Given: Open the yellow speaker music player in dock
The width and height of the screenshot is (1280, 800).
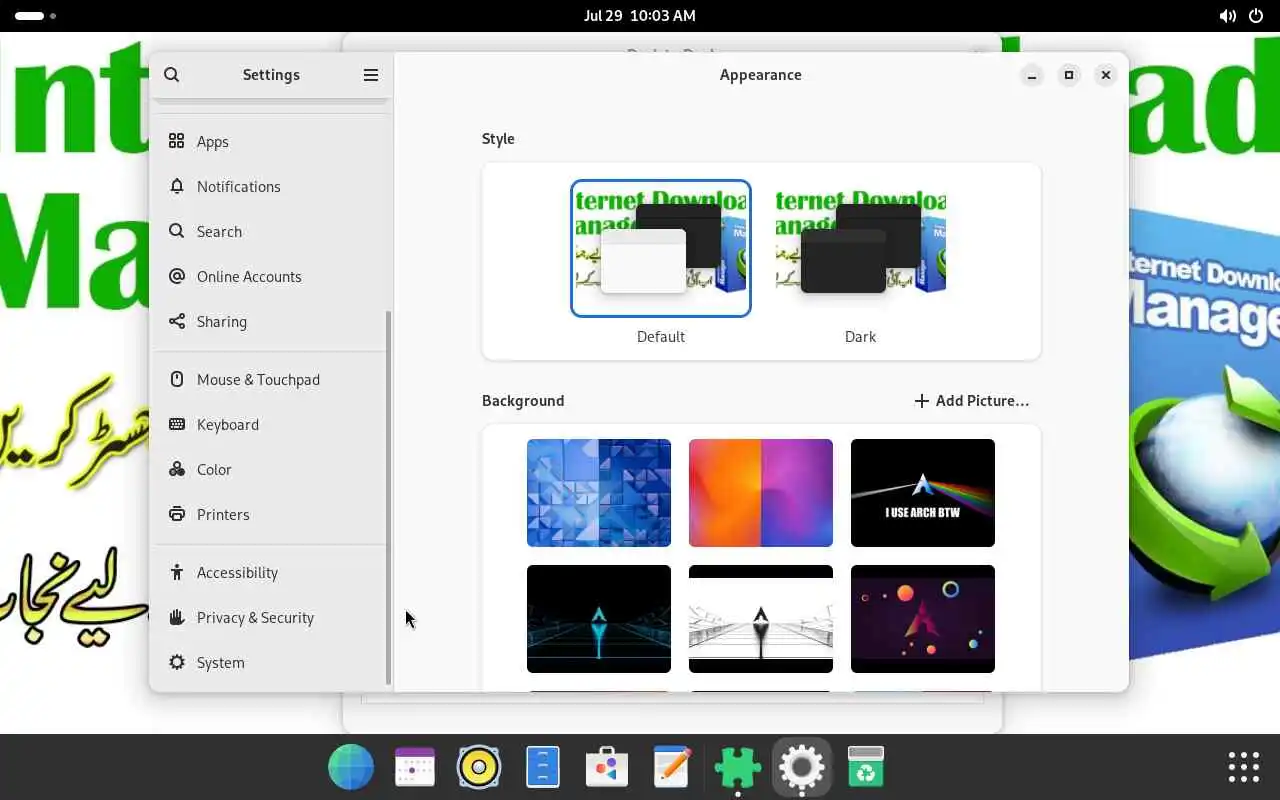Looking at the screenshot, I should tap(479, 768).
